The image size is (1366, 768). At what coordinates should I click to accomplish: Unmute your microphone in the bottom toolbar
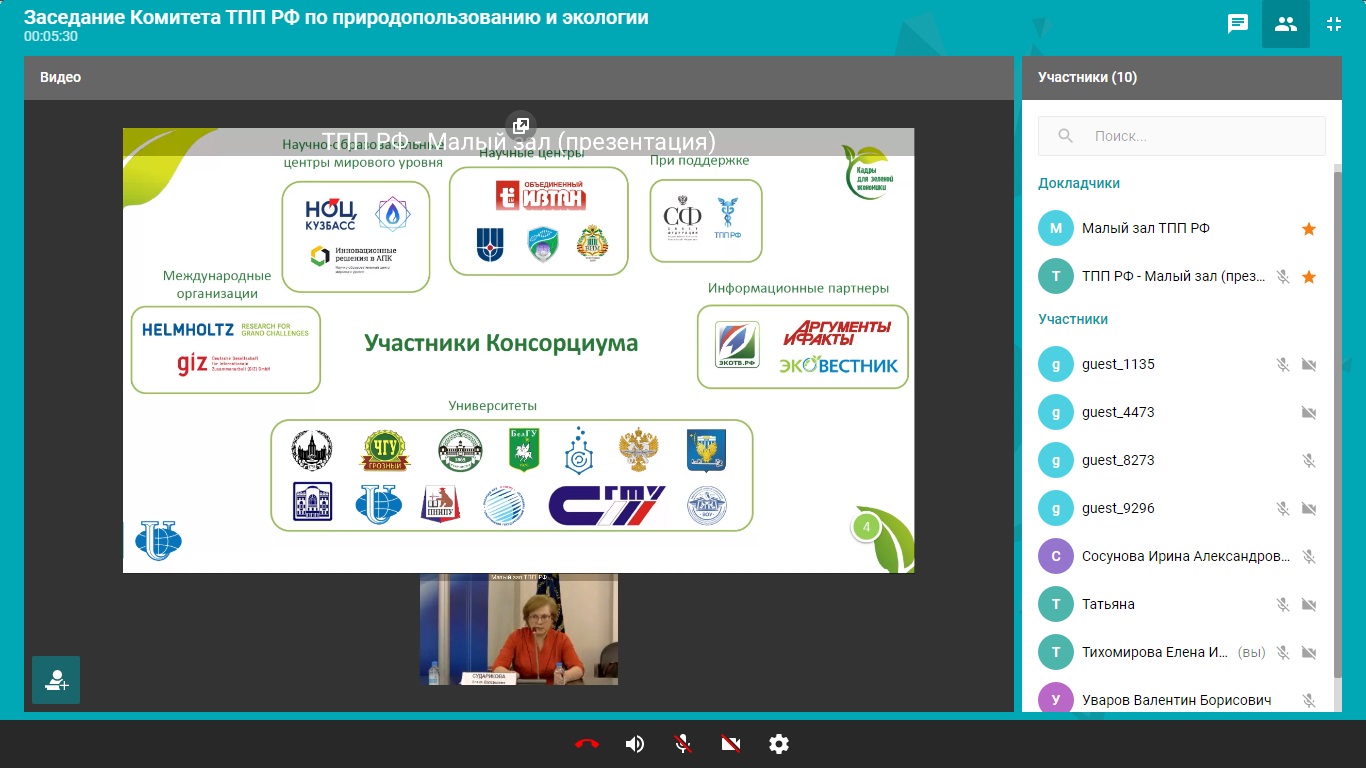[x=682, y=744]
